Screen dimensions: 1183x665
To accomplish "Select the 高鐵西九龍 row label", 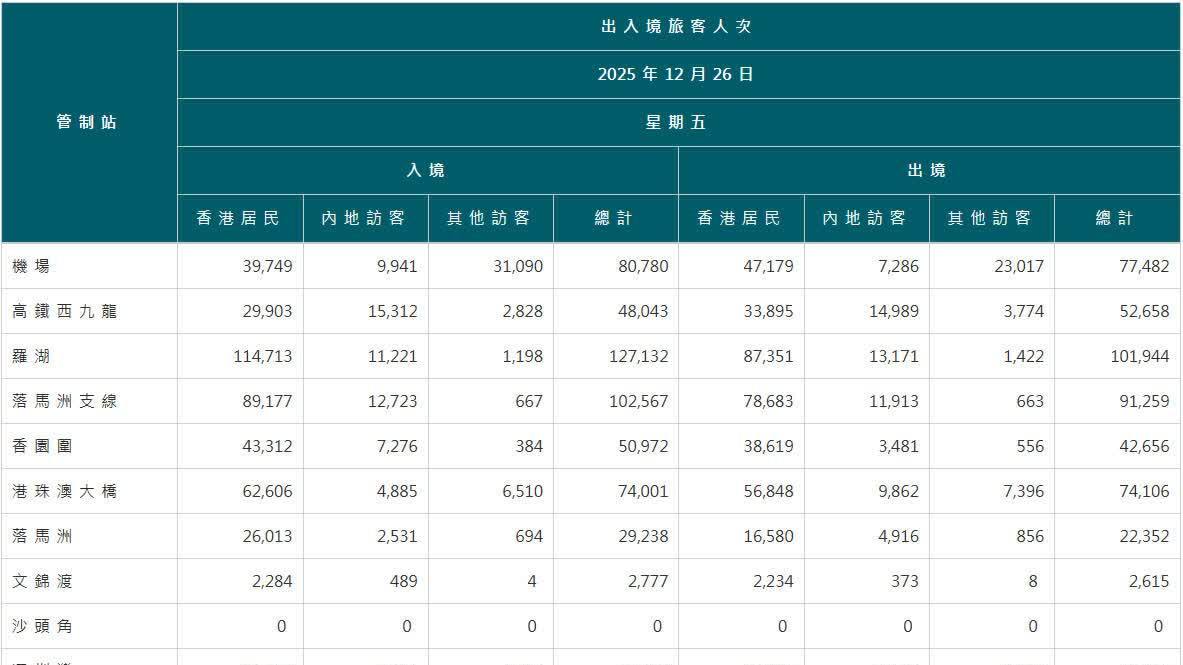I will pos(60,311).
